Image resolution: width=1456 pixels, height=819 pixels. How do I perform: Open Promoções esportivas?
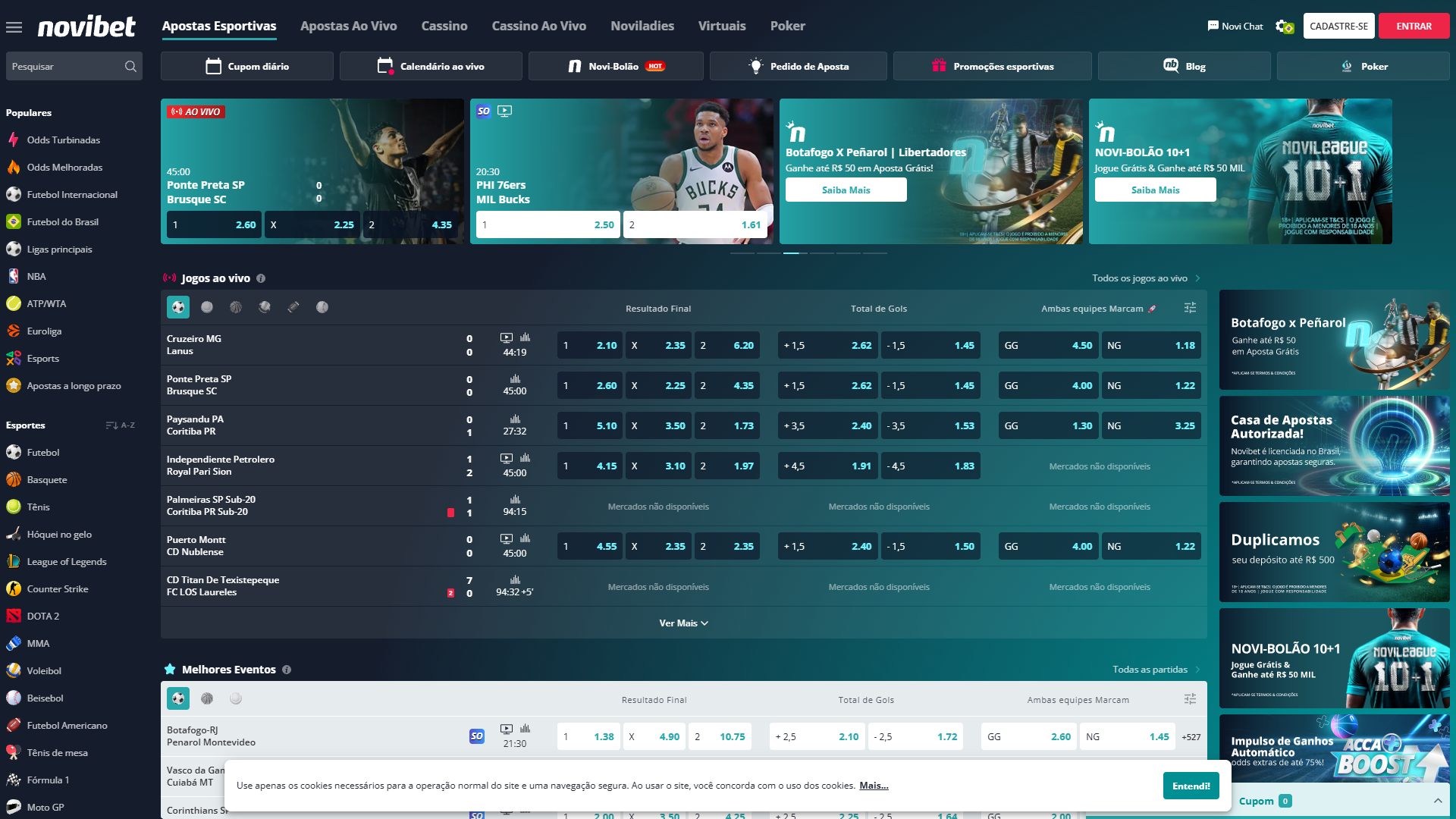point(993,66)
